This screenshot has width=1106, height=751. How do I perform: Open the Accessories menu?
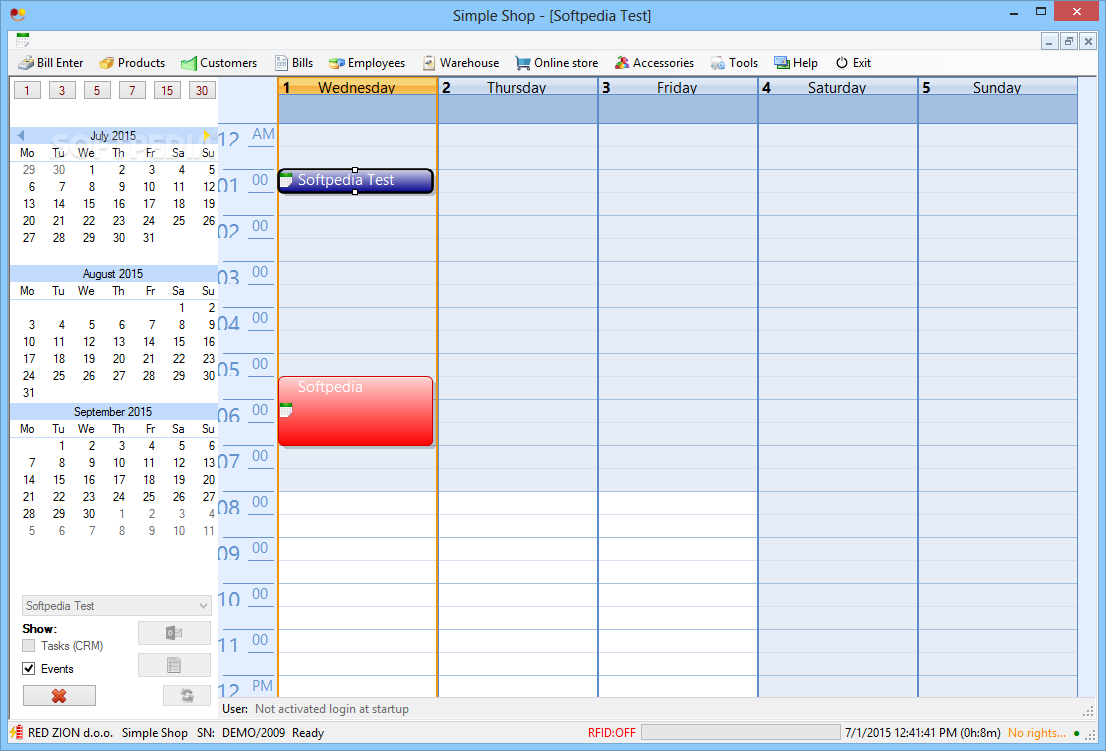click(x=654, y=63)
